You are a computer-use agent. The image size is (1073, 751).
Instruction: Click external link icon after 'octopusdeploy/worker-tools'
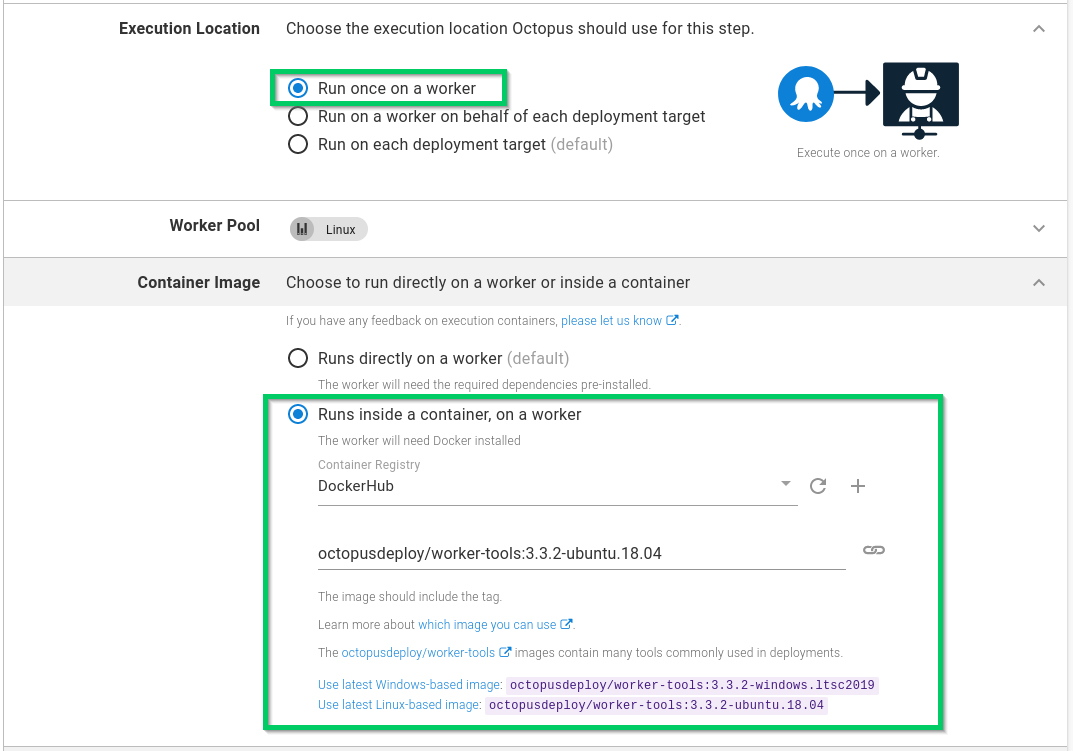tap(505, 653)
